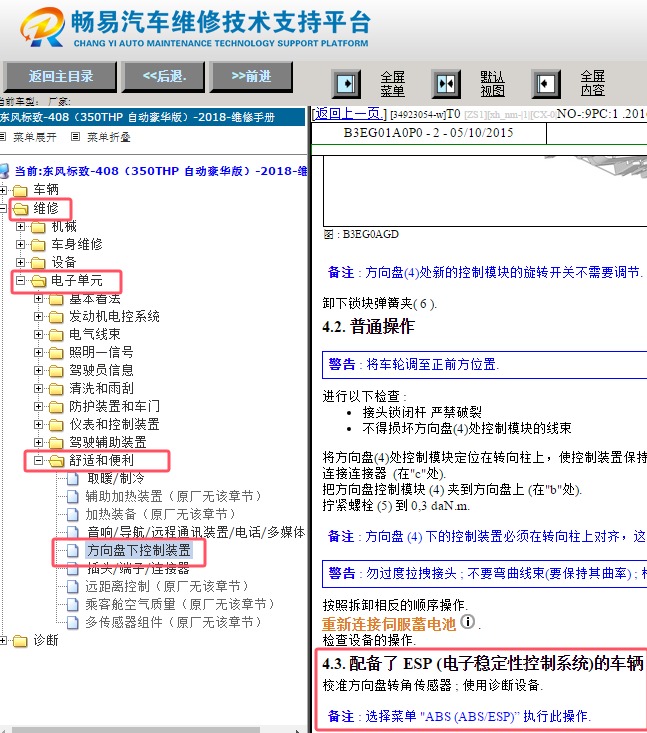Go forward with the >>前进 button

[x=252, y=76]
